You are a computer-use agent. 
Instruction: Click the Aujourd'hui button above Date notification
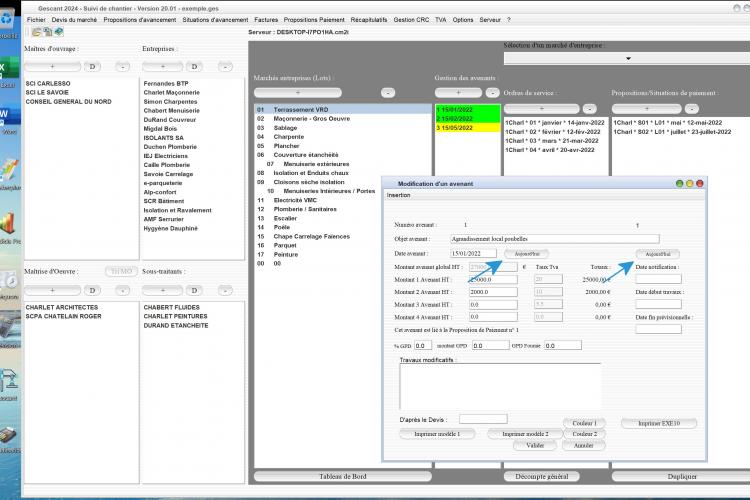click(x=658, y=254)
